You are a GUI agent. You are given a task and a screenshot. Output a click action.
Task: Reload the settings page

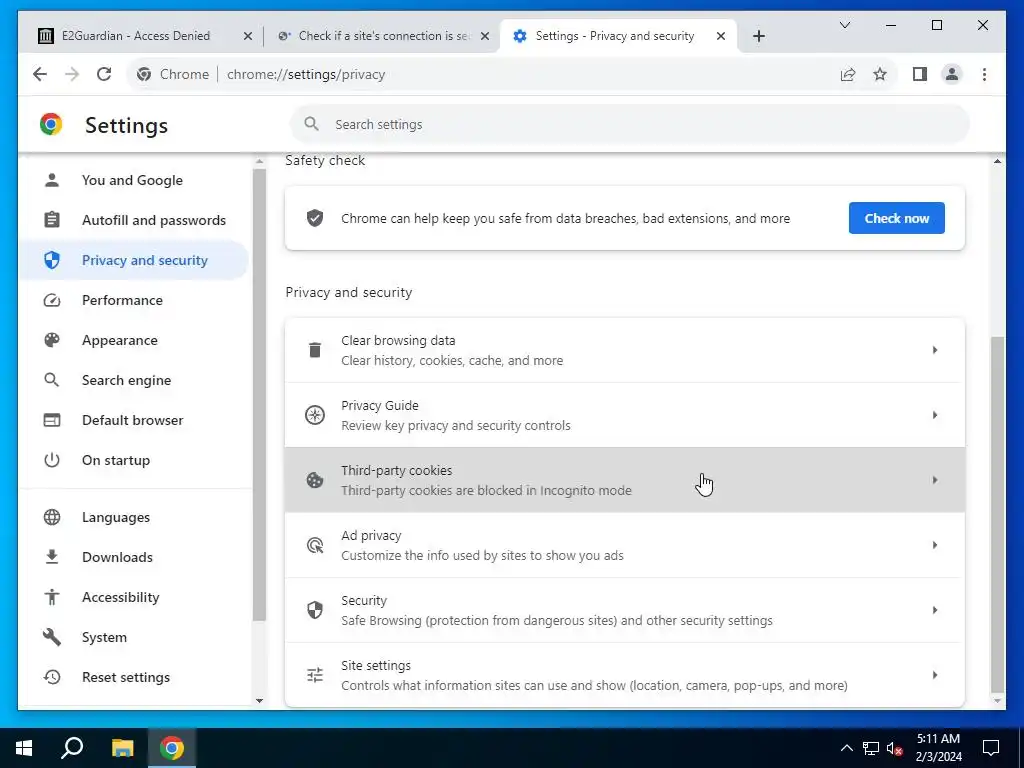[x=104, y=74]
